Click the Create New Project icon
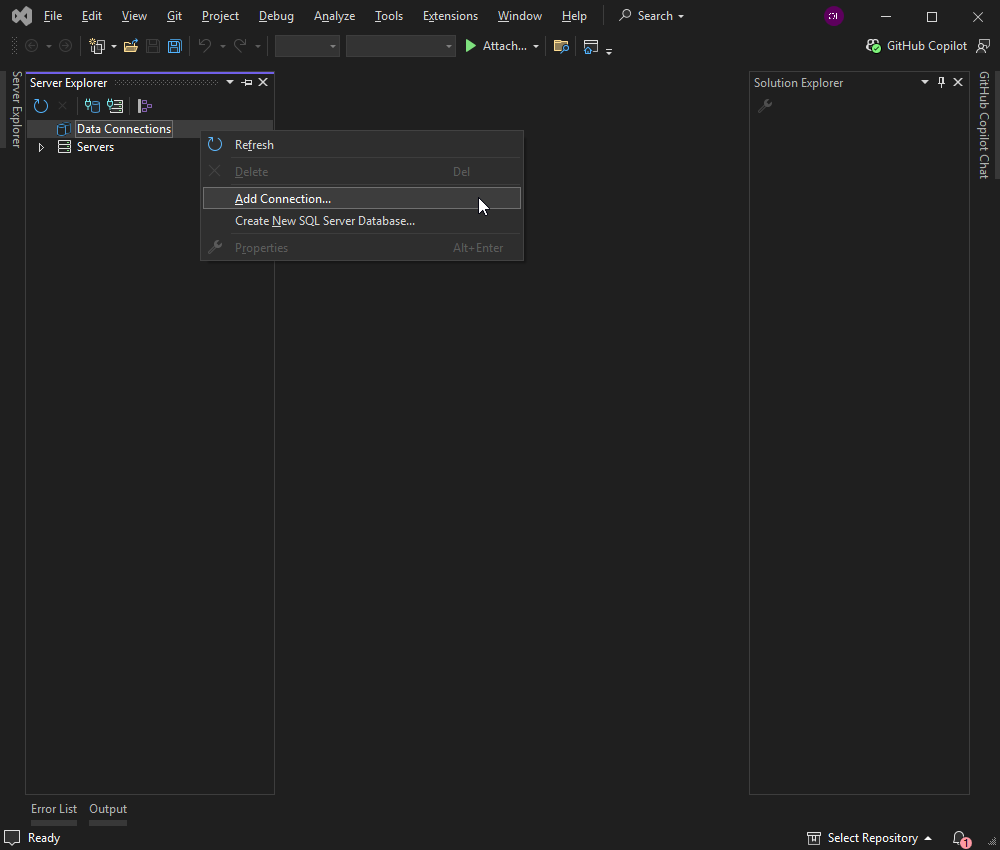 pos(97,46)
